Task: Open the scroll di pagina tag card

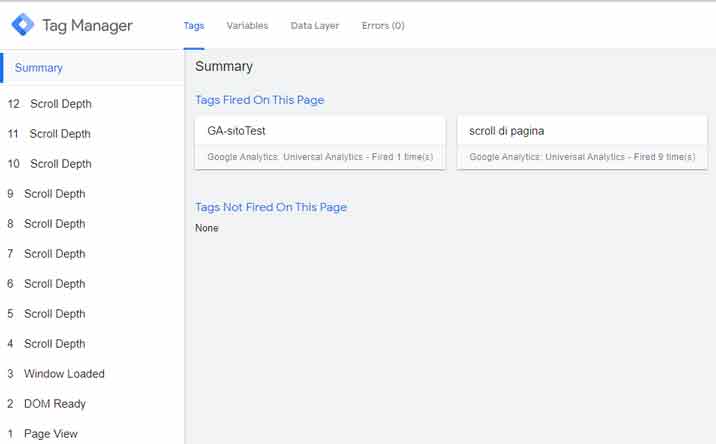Action: (x=582, y=143)
